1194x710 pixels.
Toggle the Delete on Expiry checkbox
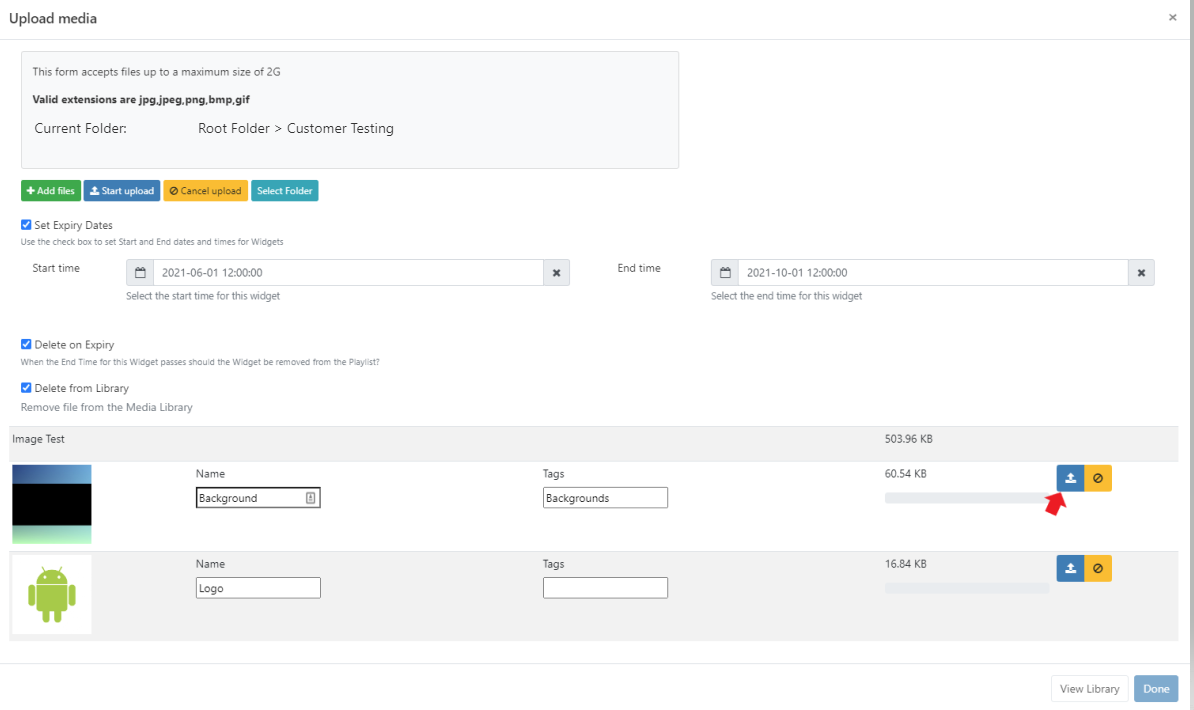26,344
